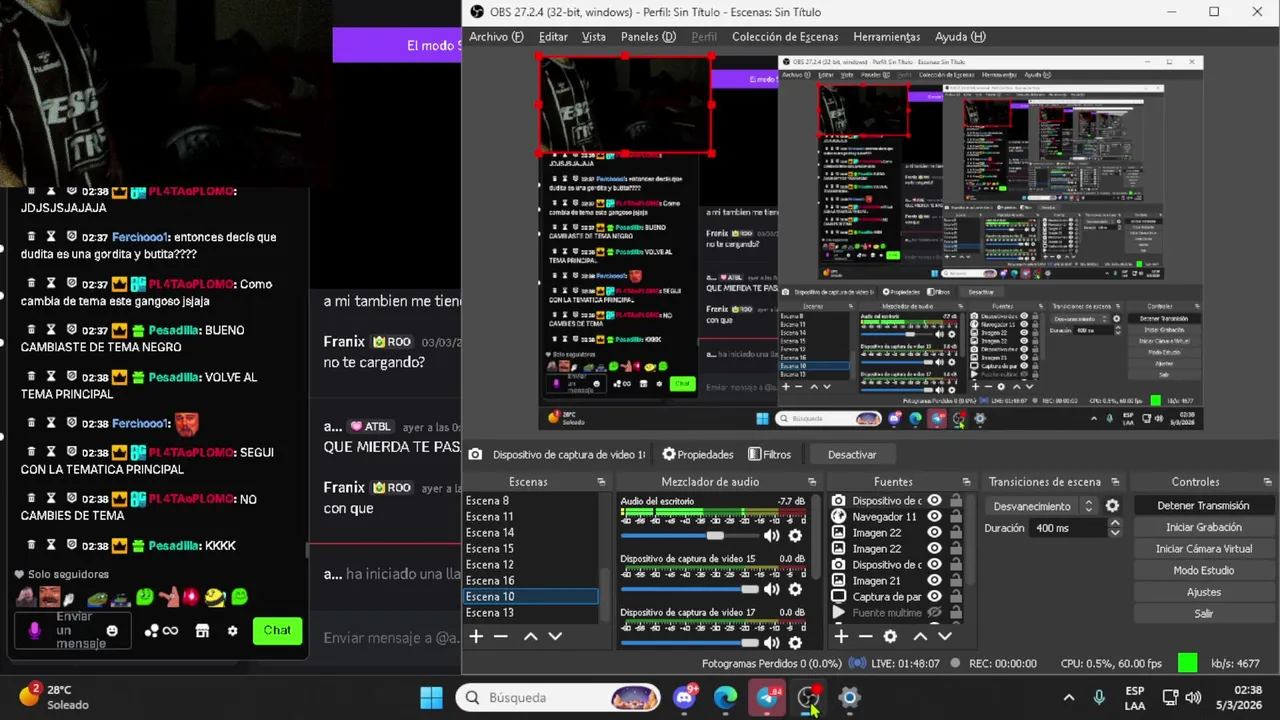The height and width of the screenshot is (720, 1280).
Task: Toggle lock on Navegador 11 source
Action: click(x=956, y=517)
